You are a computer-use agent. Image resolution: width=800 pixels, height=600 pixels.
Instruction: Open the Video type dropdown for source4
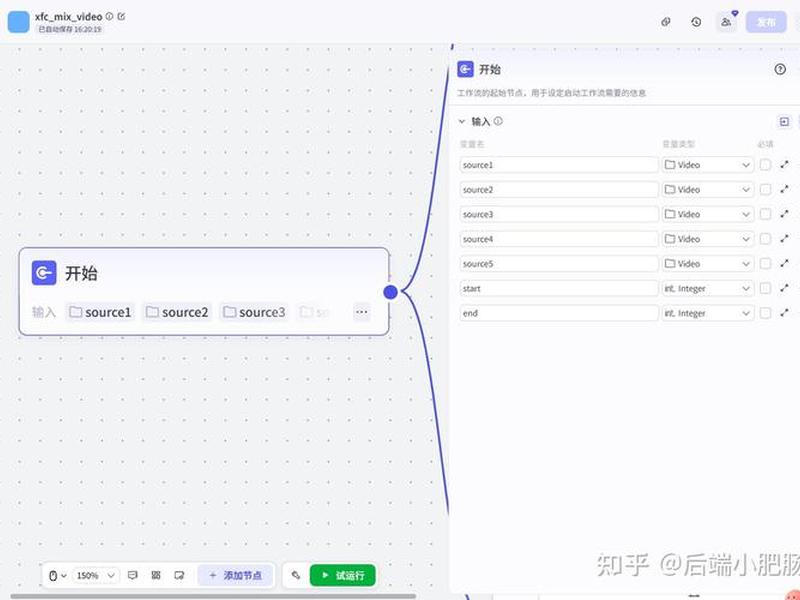[708, 239]
